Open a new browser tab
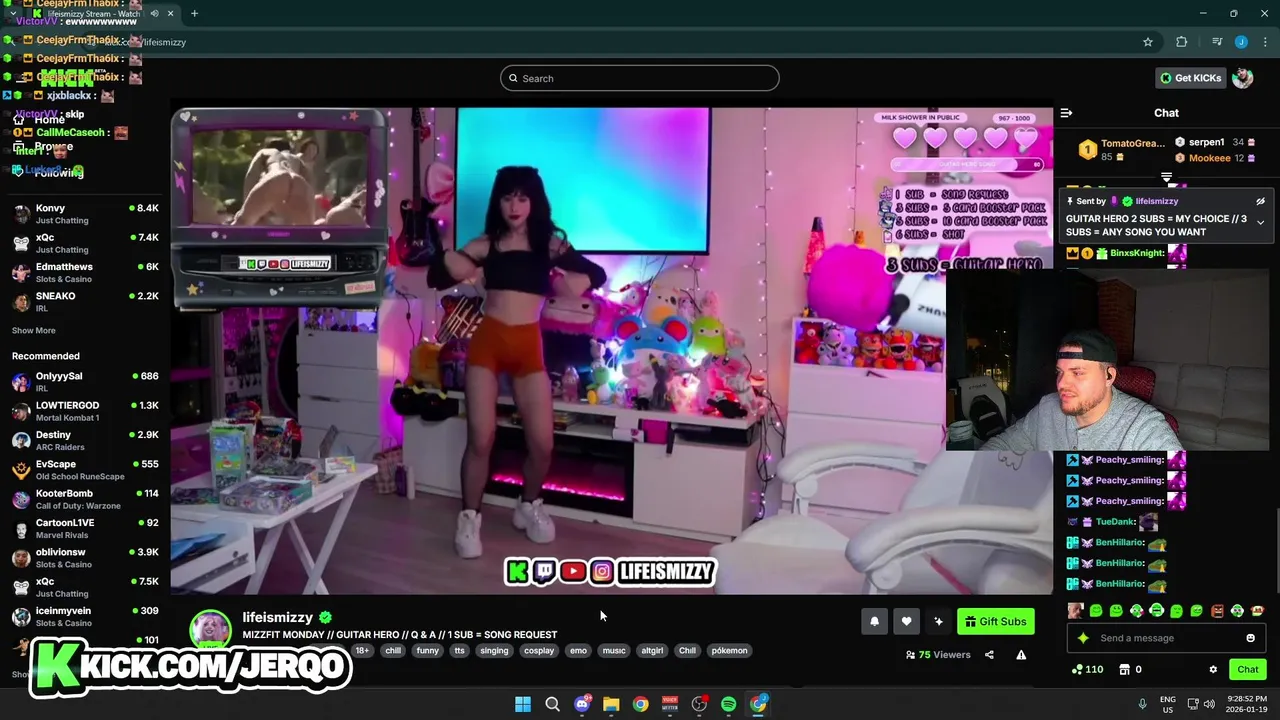 (194, 14)
